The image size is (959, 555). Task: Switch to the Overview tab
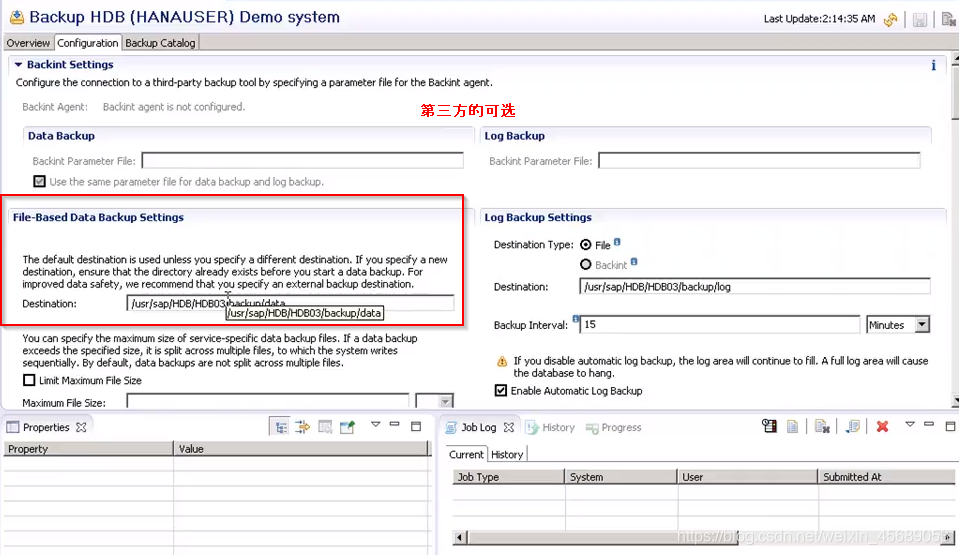pyautogui.click(x=28, y=43)
